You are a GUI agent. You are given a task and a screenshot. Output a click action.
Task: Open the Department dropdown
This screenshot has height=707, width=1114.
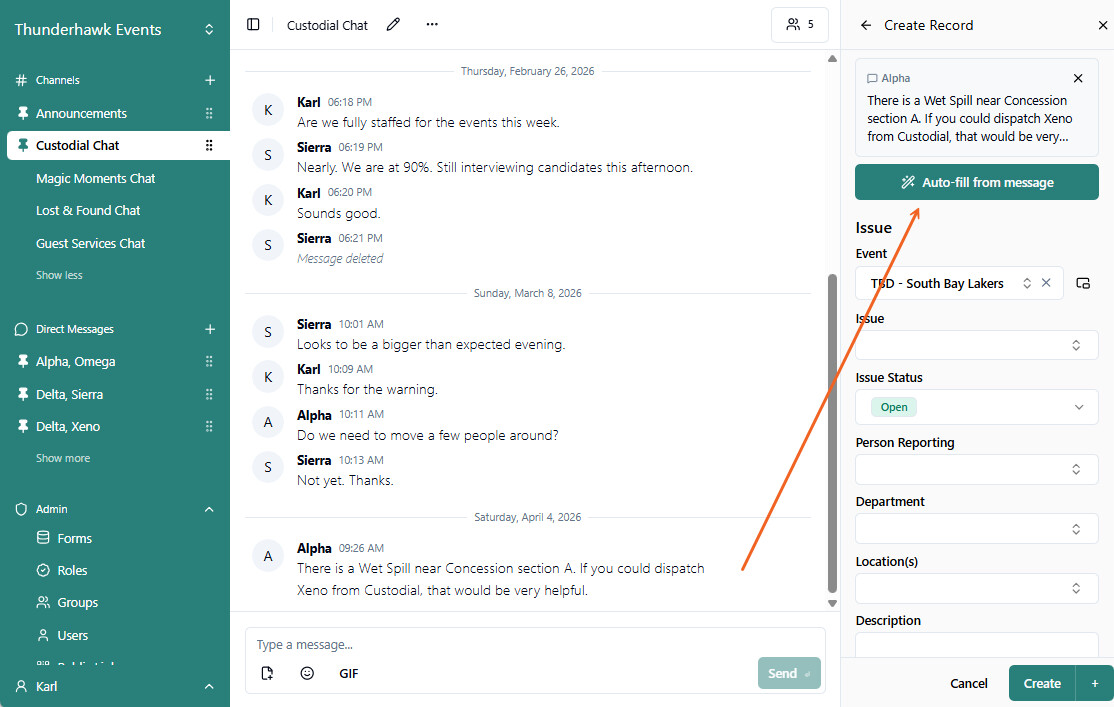point(977,529)
